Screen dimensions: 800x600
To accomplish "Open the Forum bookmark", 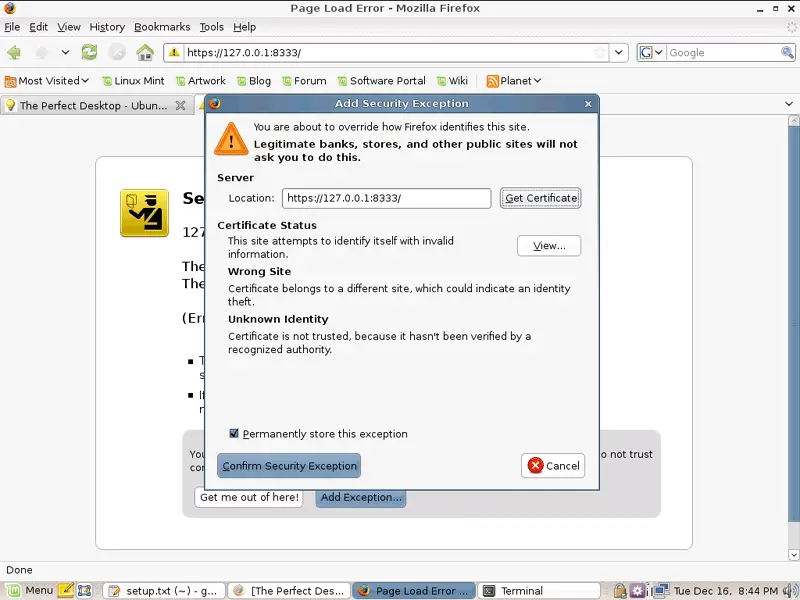I will click(304, 81).
